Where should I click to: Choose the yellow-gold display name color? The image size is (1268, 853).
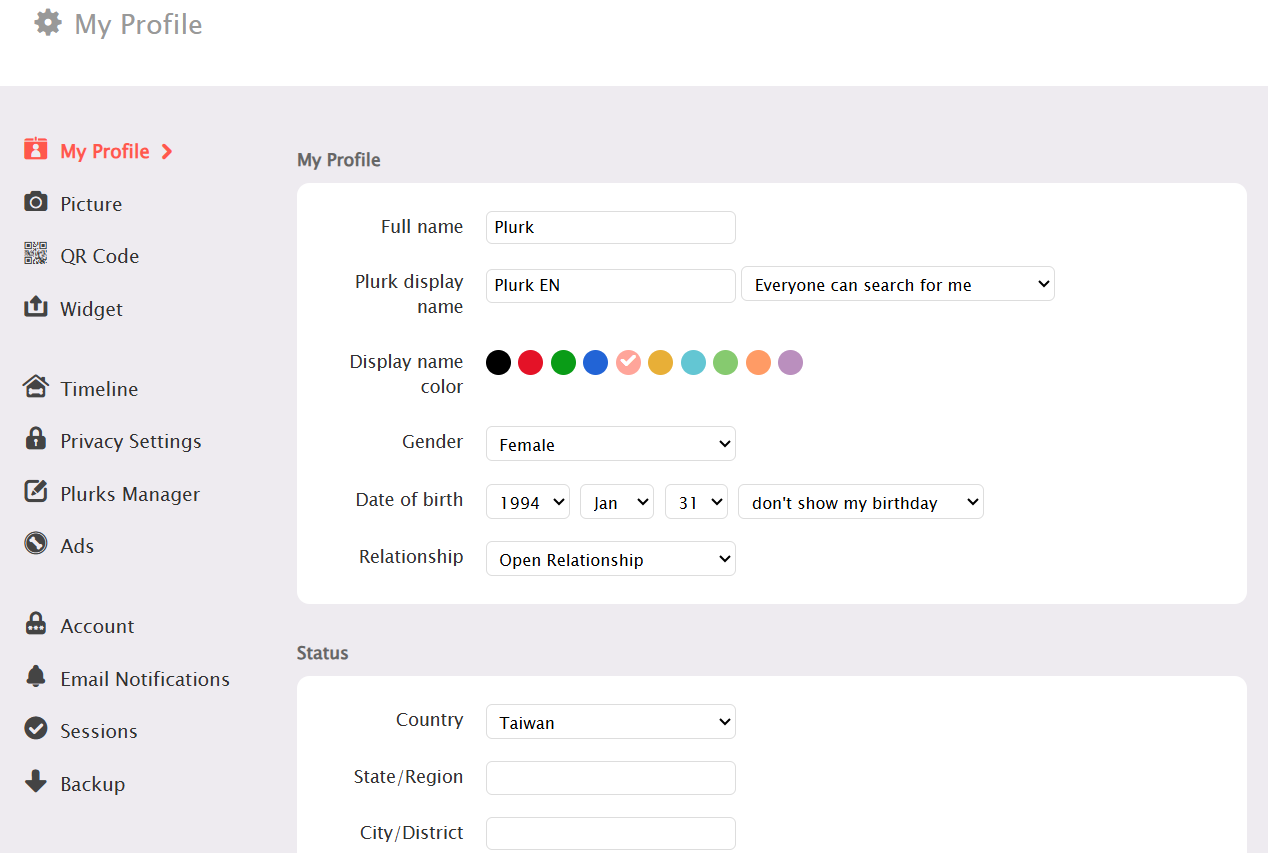click(x=661, y=362)
